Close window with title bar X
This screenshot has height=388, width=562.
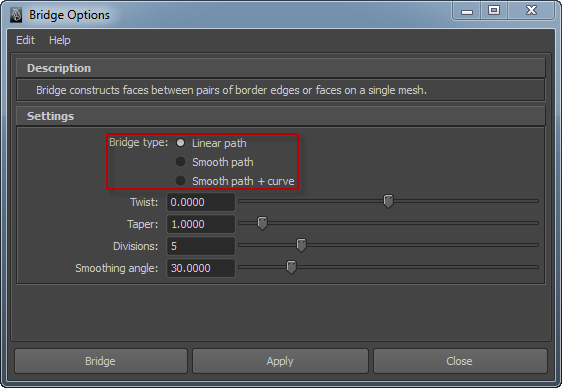531,10
